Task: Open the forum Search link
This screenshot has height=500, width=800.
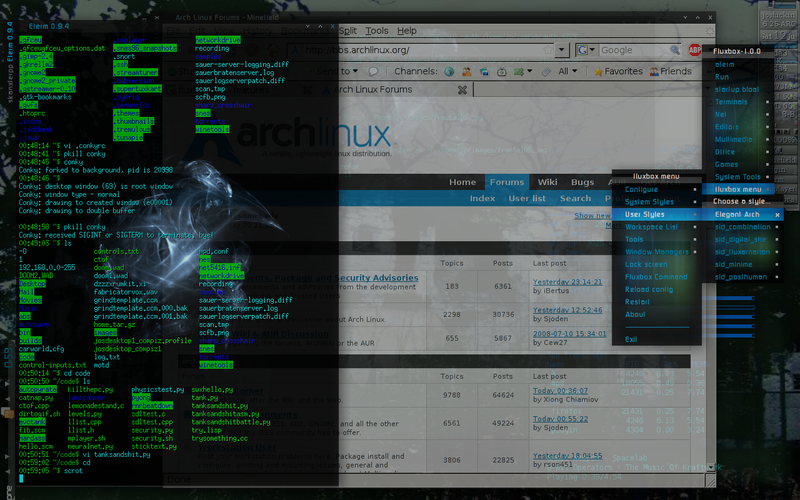Action: [x=575, y=198]
